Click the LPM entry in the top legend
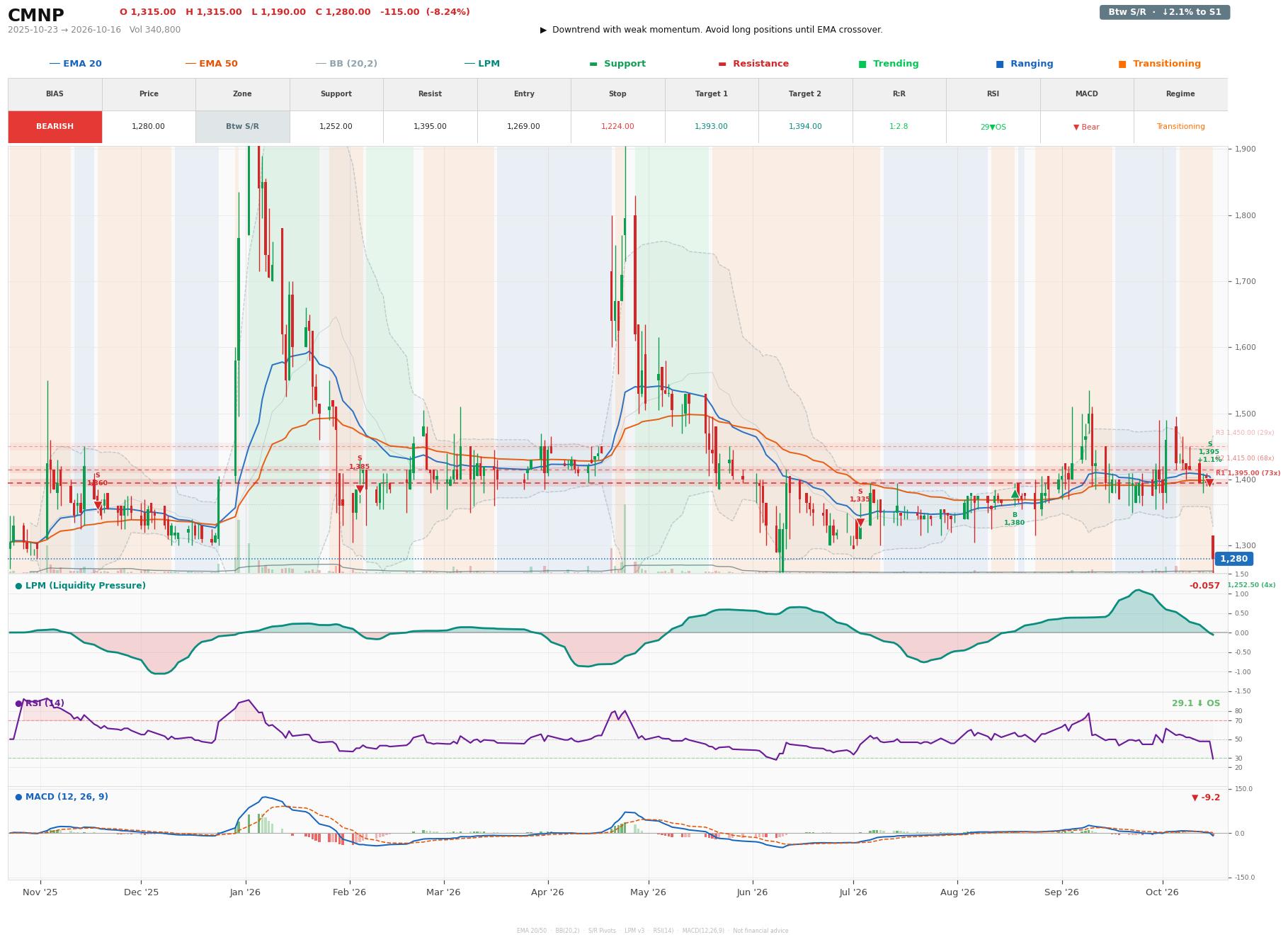1288x942 pixels. (481, 64)
